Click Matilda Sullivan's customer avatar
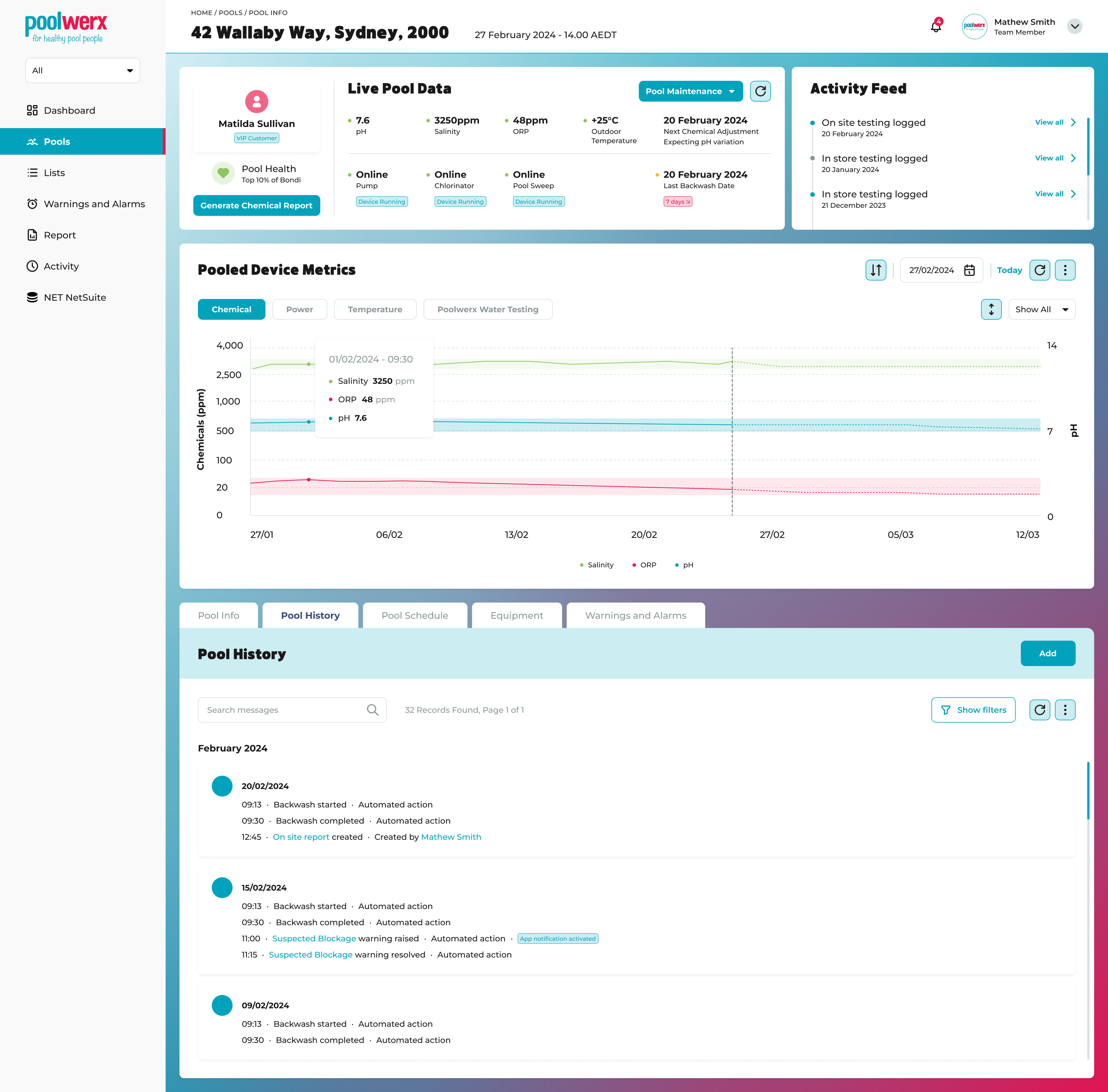This screenshot has width=1108, height=1092. click(x=256, y=102)
